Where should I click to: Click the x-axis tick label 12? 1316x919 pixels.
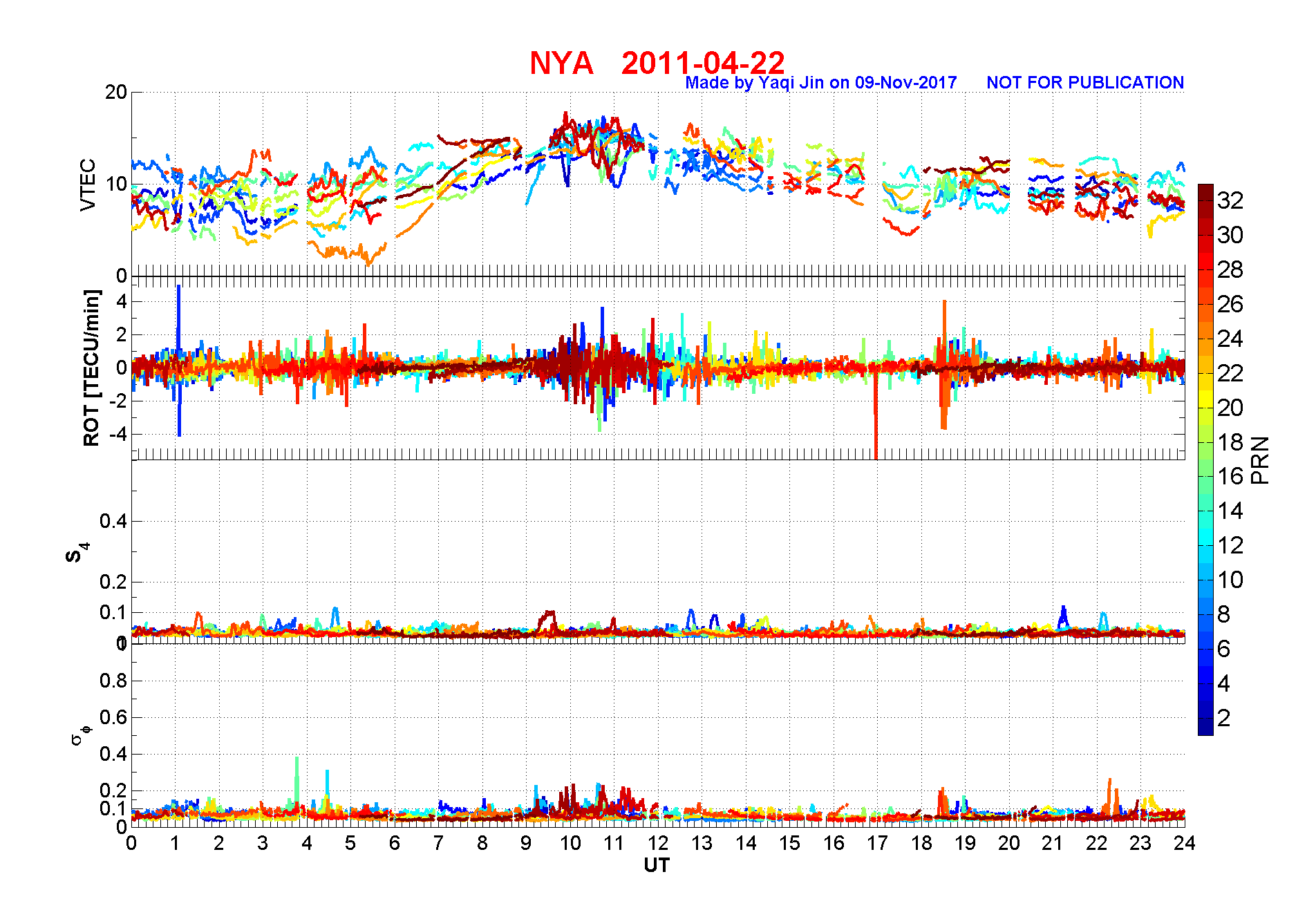[658, 843]
